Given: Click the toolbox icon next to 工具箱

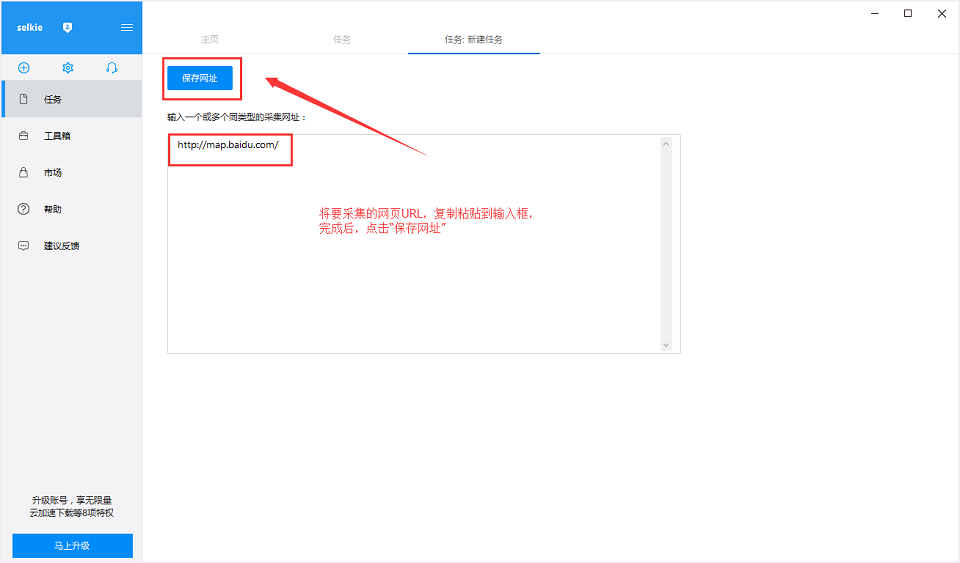Looking at the screenshot, I should pos(23,136).
